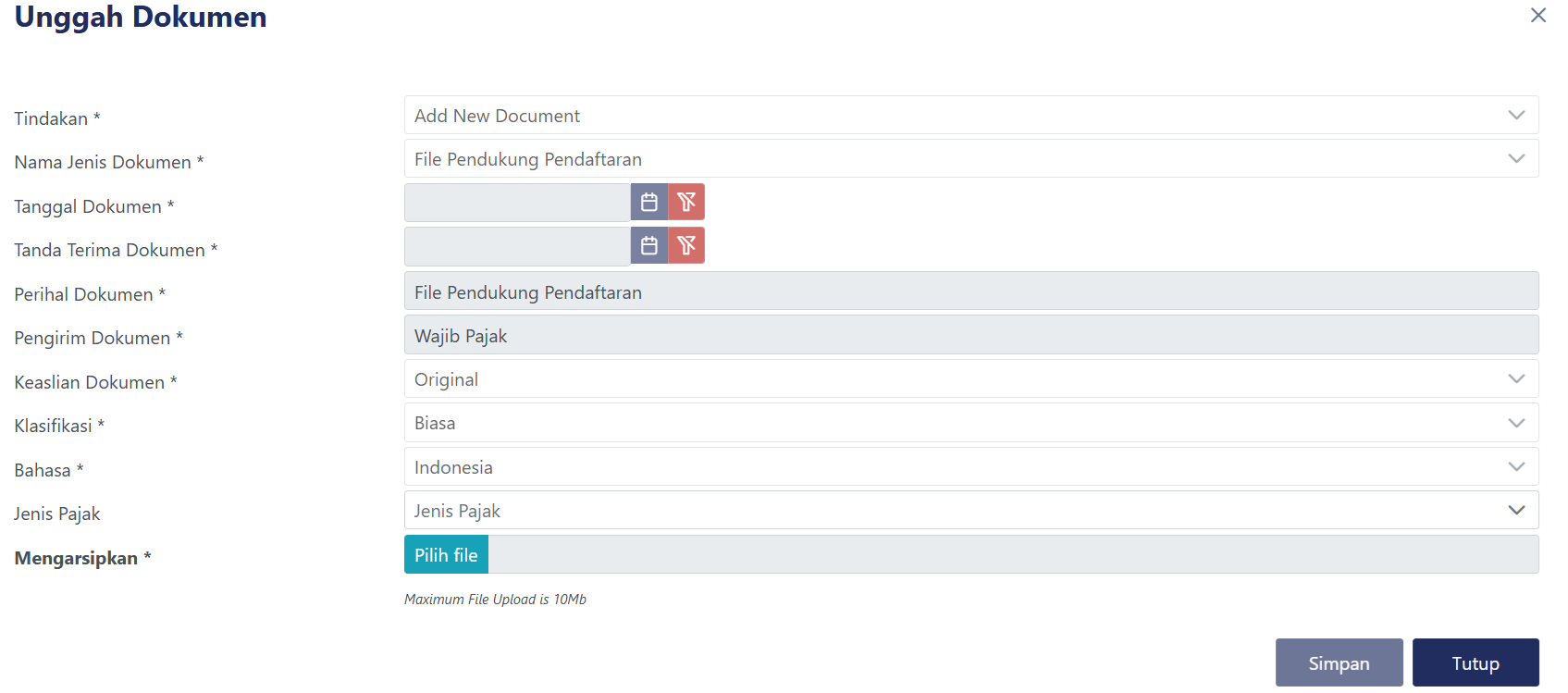Click the Tanggal Dokumen date field

coord(517,203)
